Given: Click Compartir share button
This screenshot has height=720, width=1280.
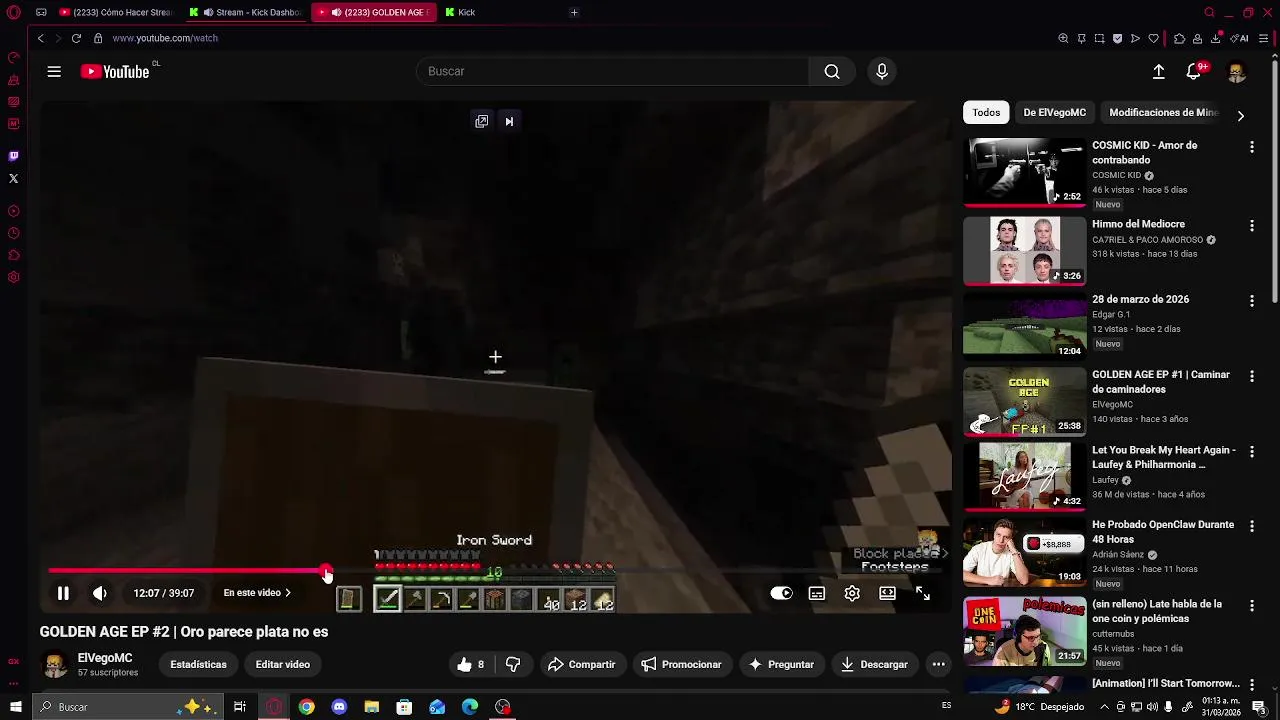Looking at the screenshot, I should coord(582,664).
